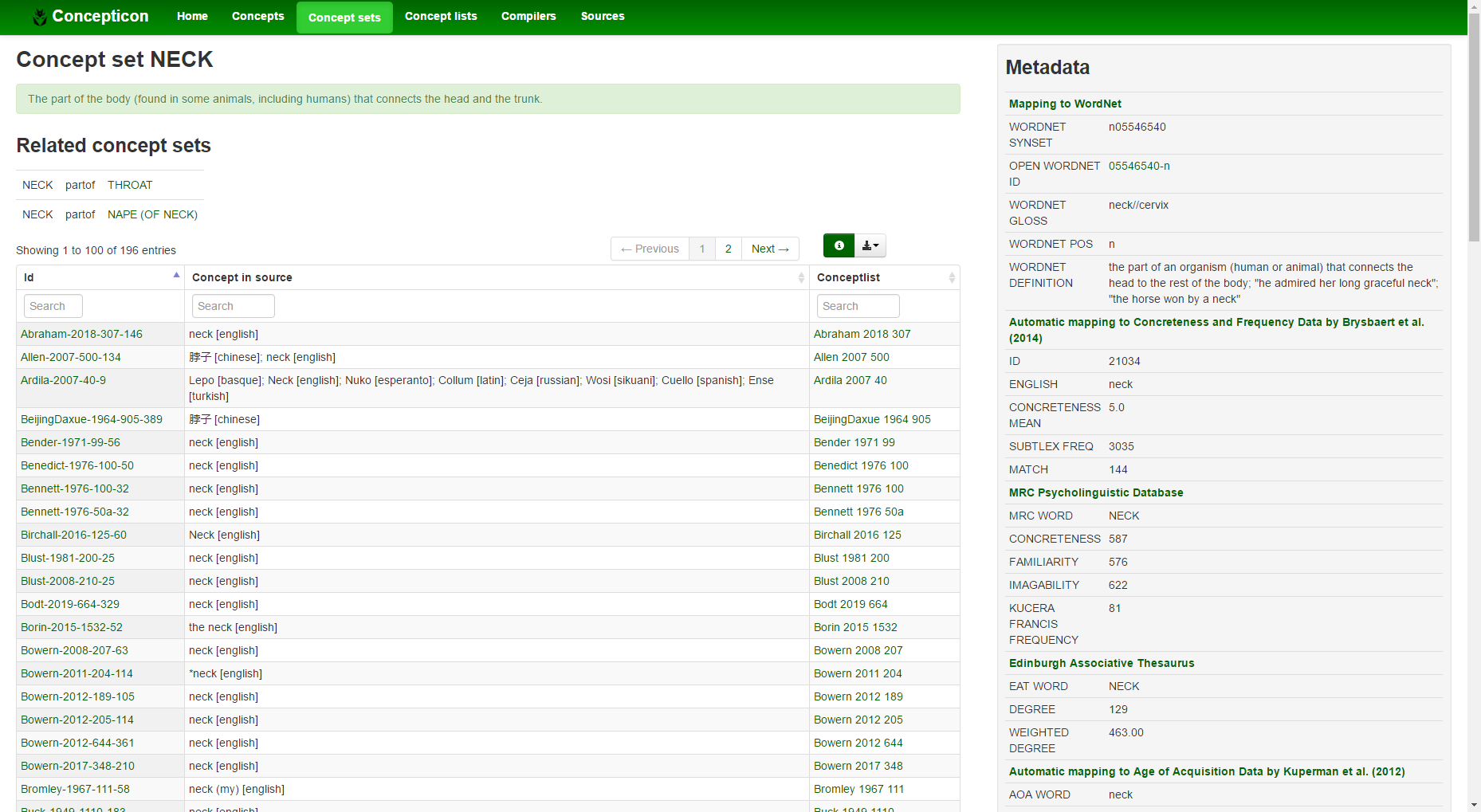The image size is (1481, 812).
Task: Sort table by Id column
Action: [100, 277]
